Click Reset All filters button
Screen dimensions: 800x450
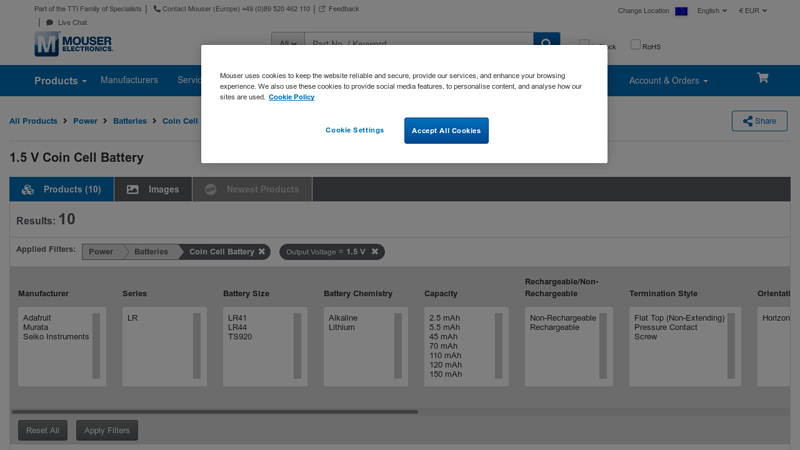[43, 430]
